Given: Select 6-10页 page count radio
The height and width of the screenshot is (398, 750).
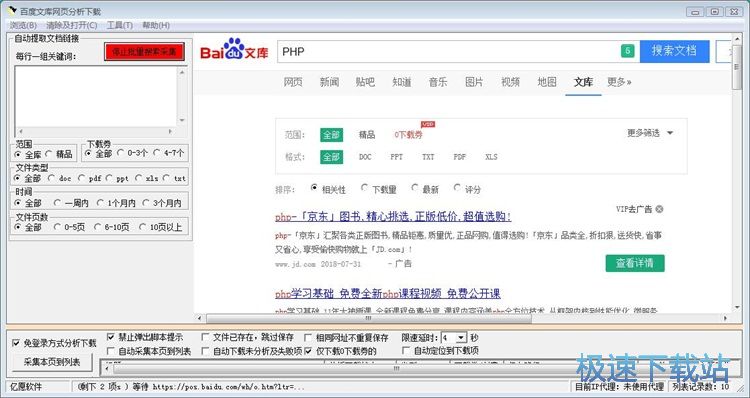Looking at the screenshot, I should (111, 227).
